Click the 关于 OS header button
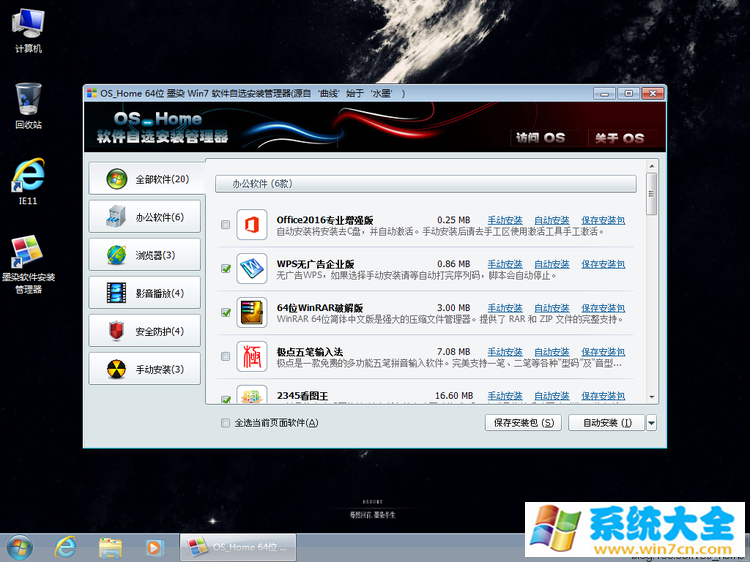The image size is (750, 562). pos(619,138)
